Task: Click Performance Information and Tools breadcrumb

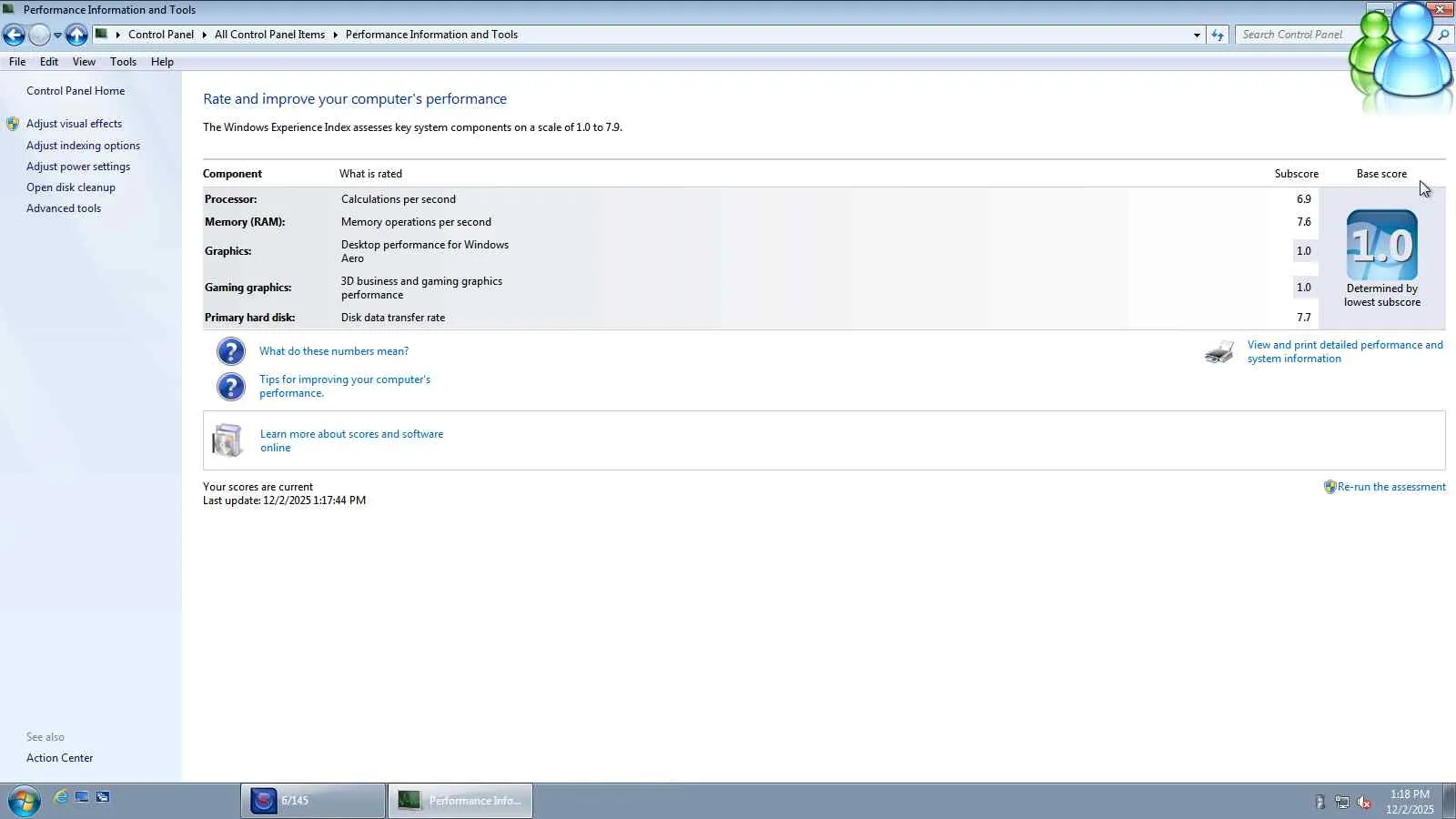Action: 431,35
